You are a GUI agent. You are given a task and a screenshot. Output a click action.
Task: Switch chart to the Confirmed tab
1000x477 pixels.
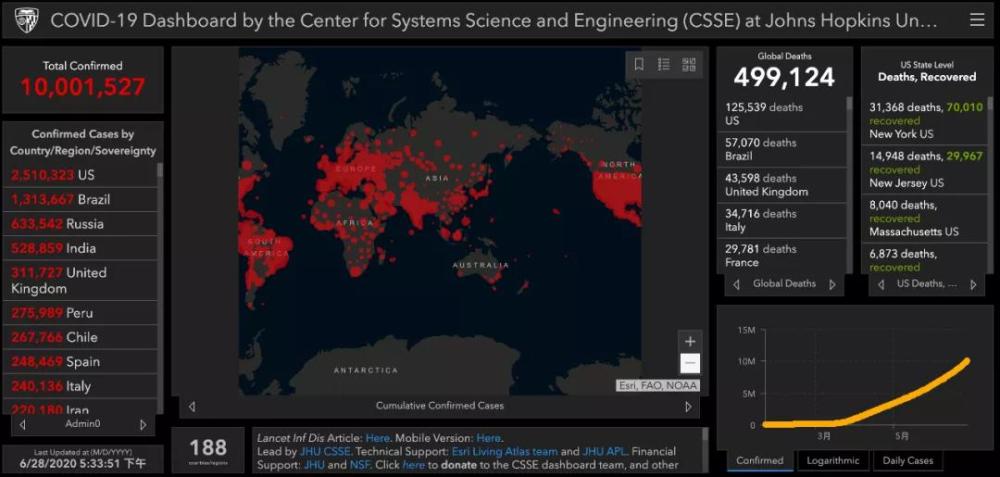tap(760, 460)
